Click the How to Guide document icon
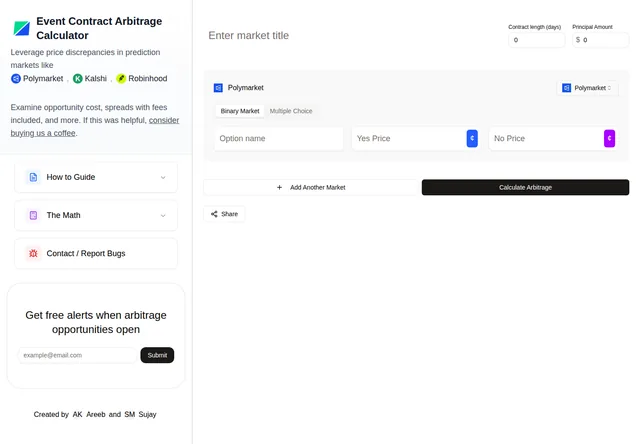This screenshot has width=640, height=444. pos(33,177)
